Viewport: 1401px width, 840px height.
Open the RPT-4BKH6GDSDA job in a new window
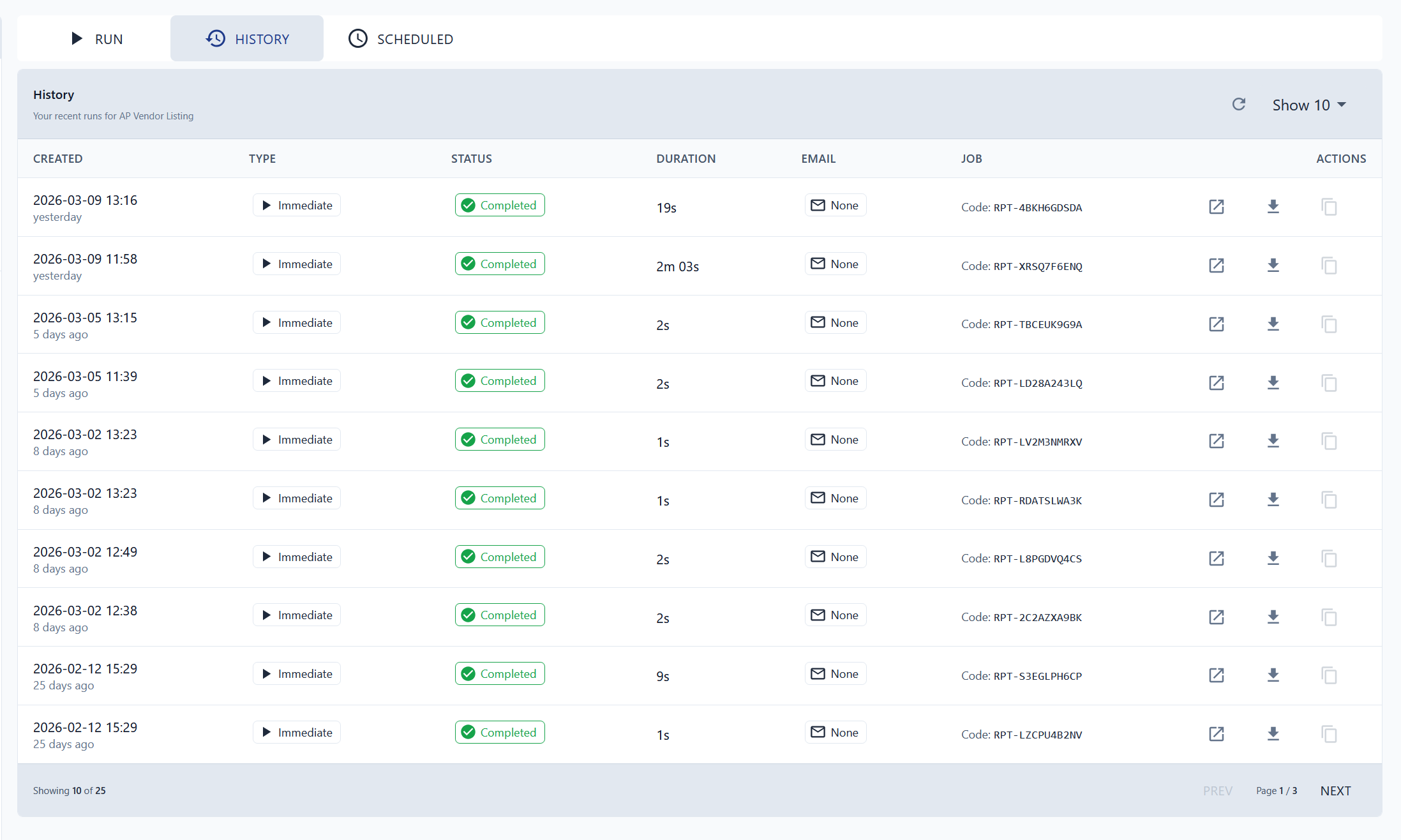click(1216, 207)
